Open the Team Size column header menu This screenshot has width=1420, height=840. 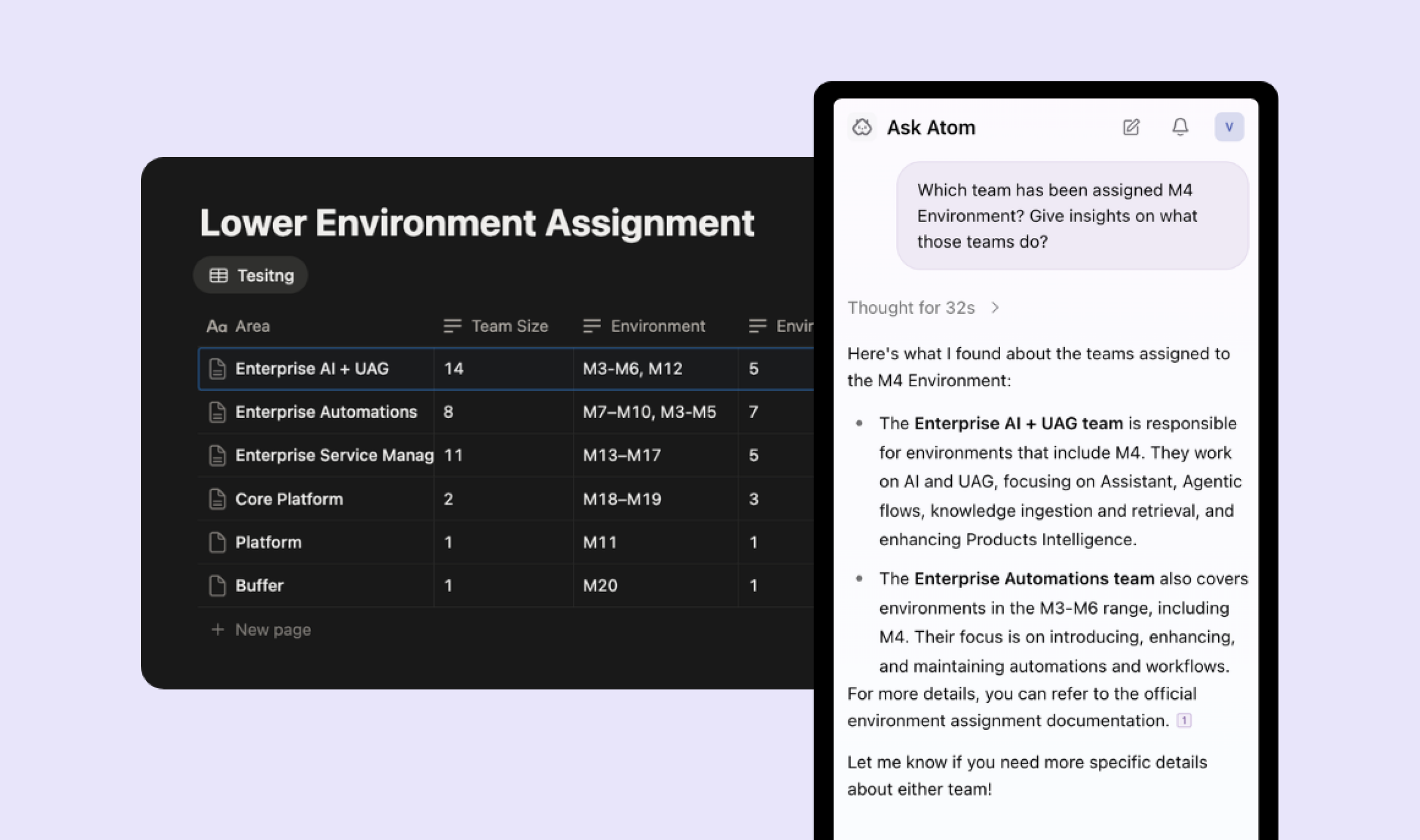point(496,327)
